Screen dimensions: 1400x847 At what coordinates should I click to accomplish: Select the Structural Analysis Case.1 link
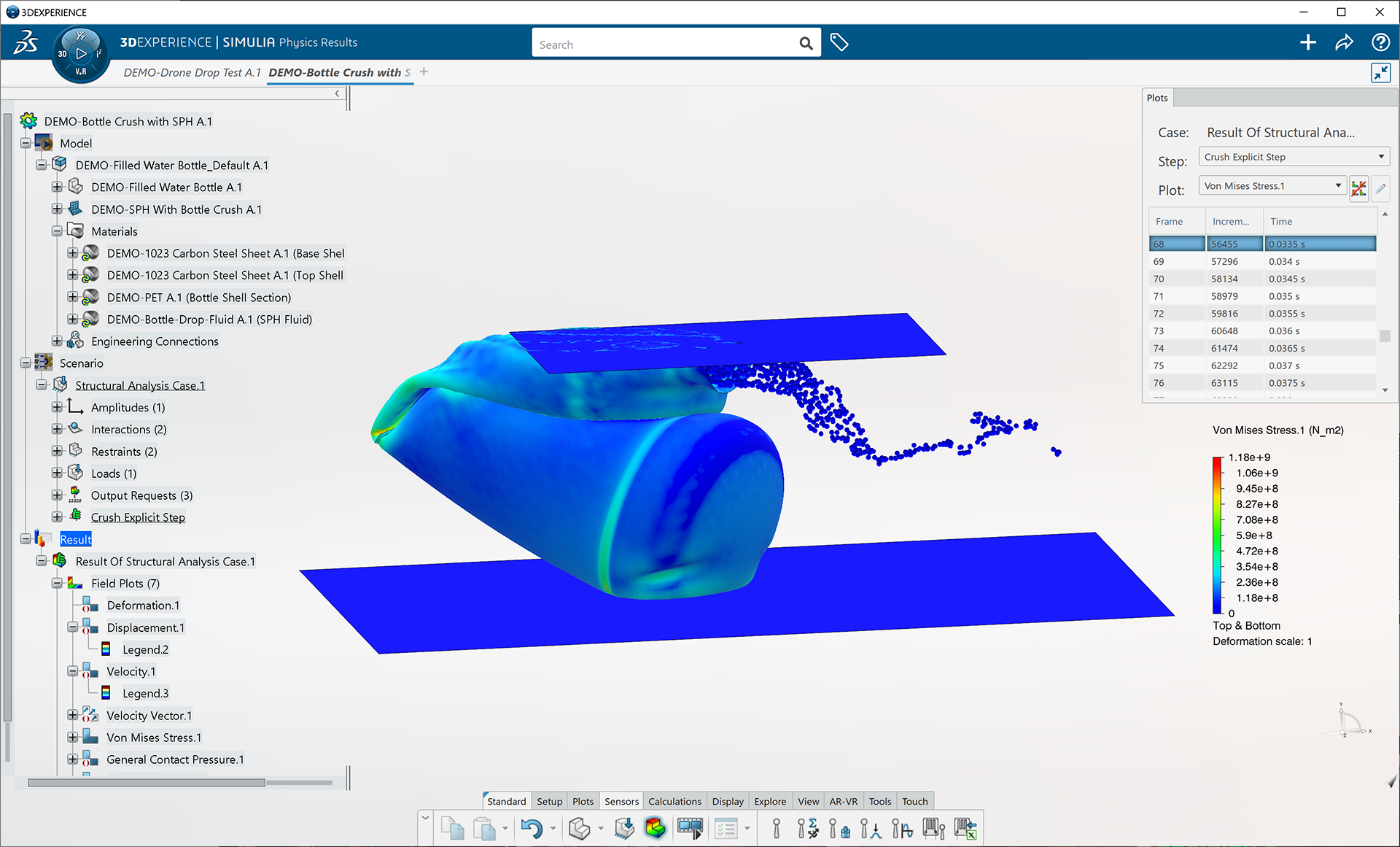(140, 385)
